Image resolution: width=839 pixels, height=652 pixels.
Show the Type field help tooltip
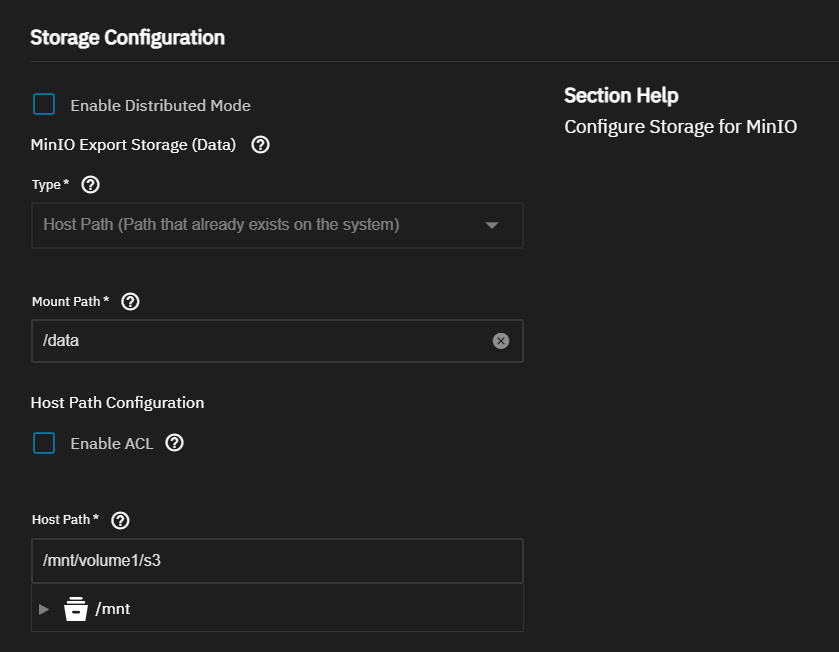pyautogui.click(x=90, y=185)
